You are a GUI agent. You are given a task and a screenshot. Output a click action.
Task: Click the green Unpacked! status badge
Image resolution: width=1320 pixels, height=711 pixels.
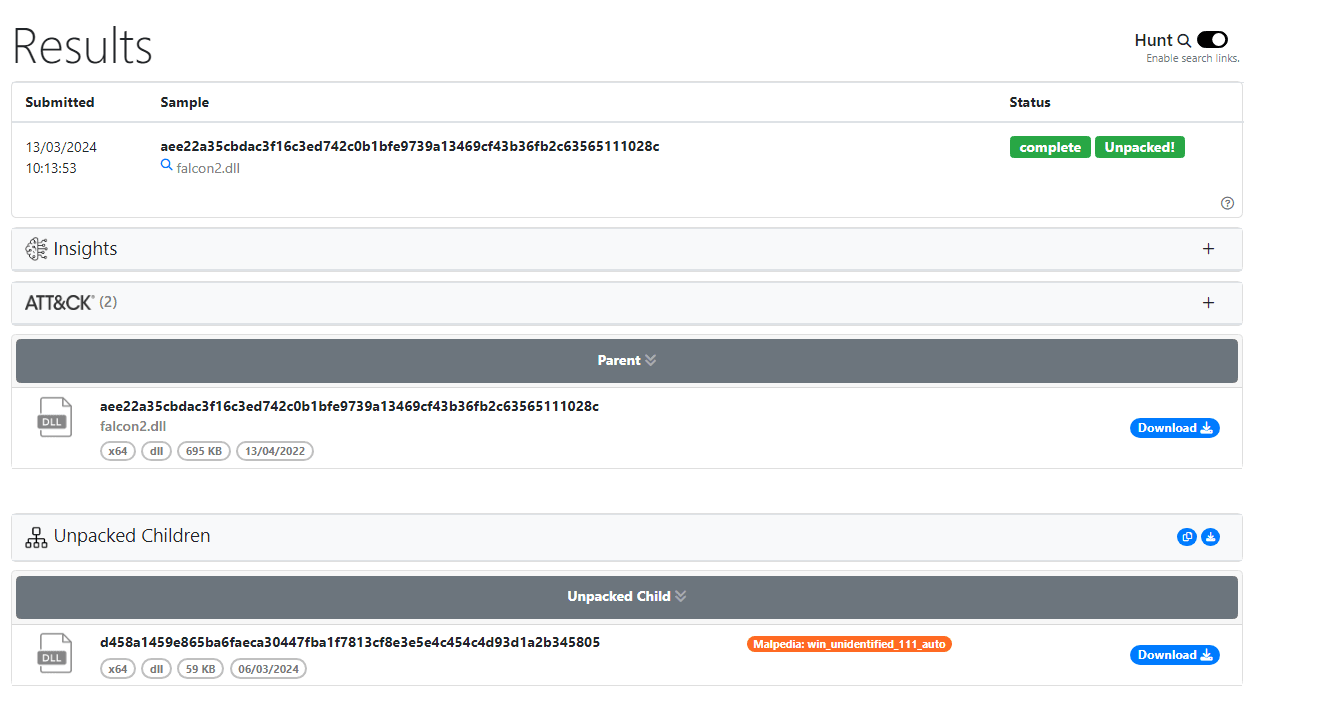(x=1139, y=147)
